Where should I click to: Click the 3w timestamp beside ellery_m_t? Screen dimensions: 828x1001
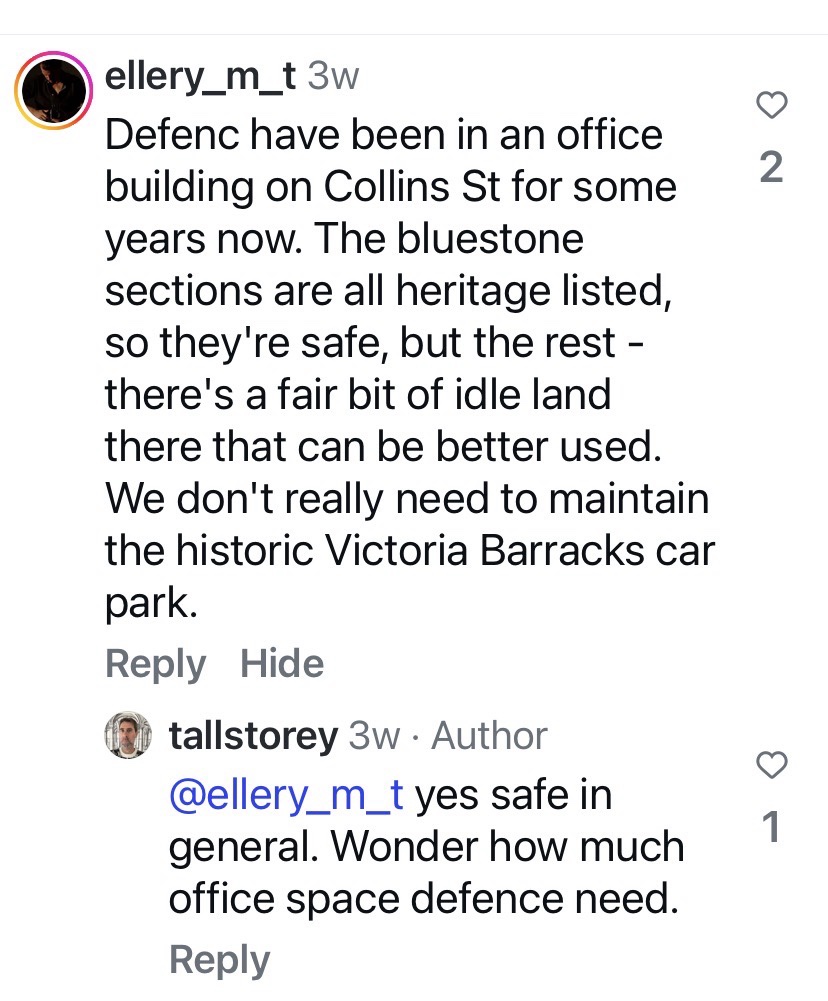pos(332,77)
